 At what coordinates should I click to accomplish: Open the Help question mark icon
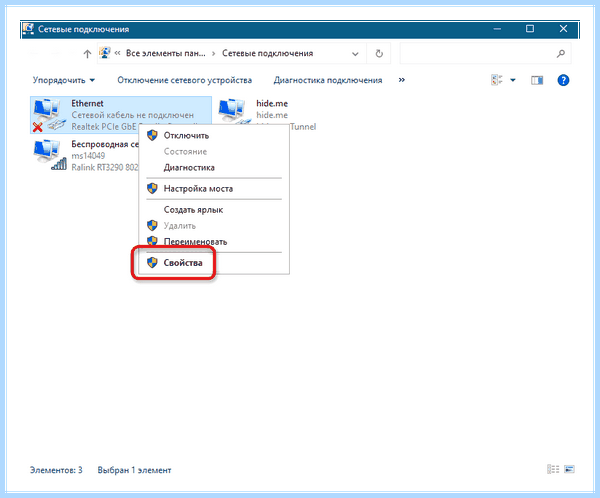(563, 80)
